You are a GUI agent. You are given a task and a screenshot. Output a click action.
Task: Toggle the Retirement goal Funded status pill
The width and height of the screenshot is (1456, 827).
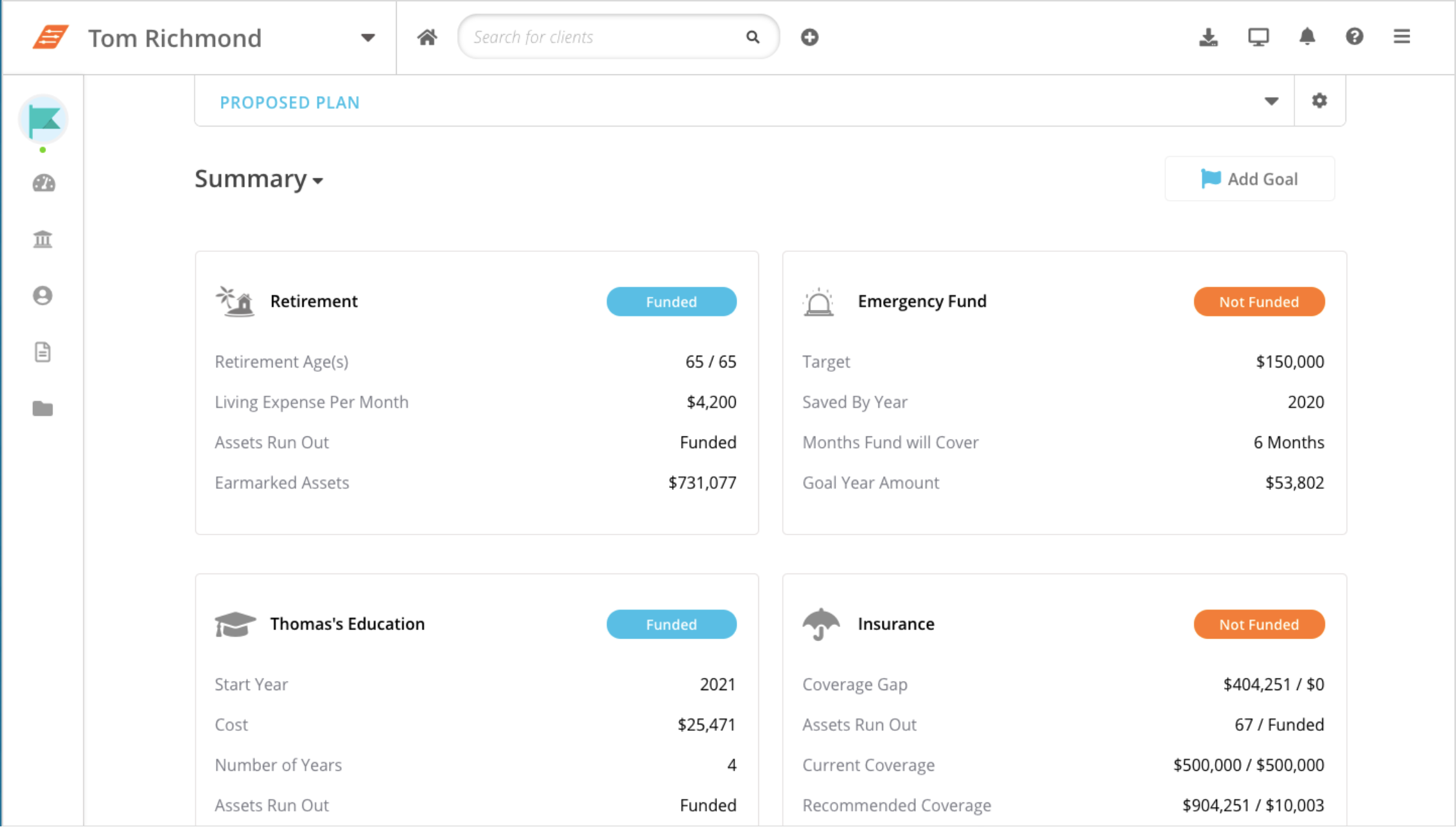click(x=671, y=301)
